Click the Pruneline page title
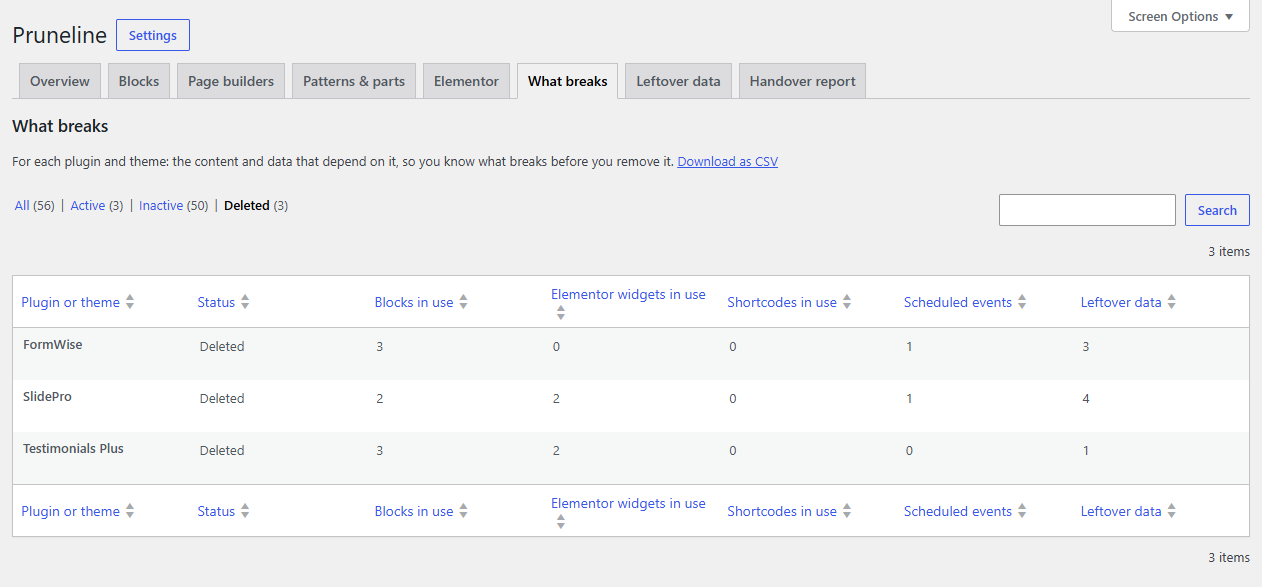 coord(59,35)
